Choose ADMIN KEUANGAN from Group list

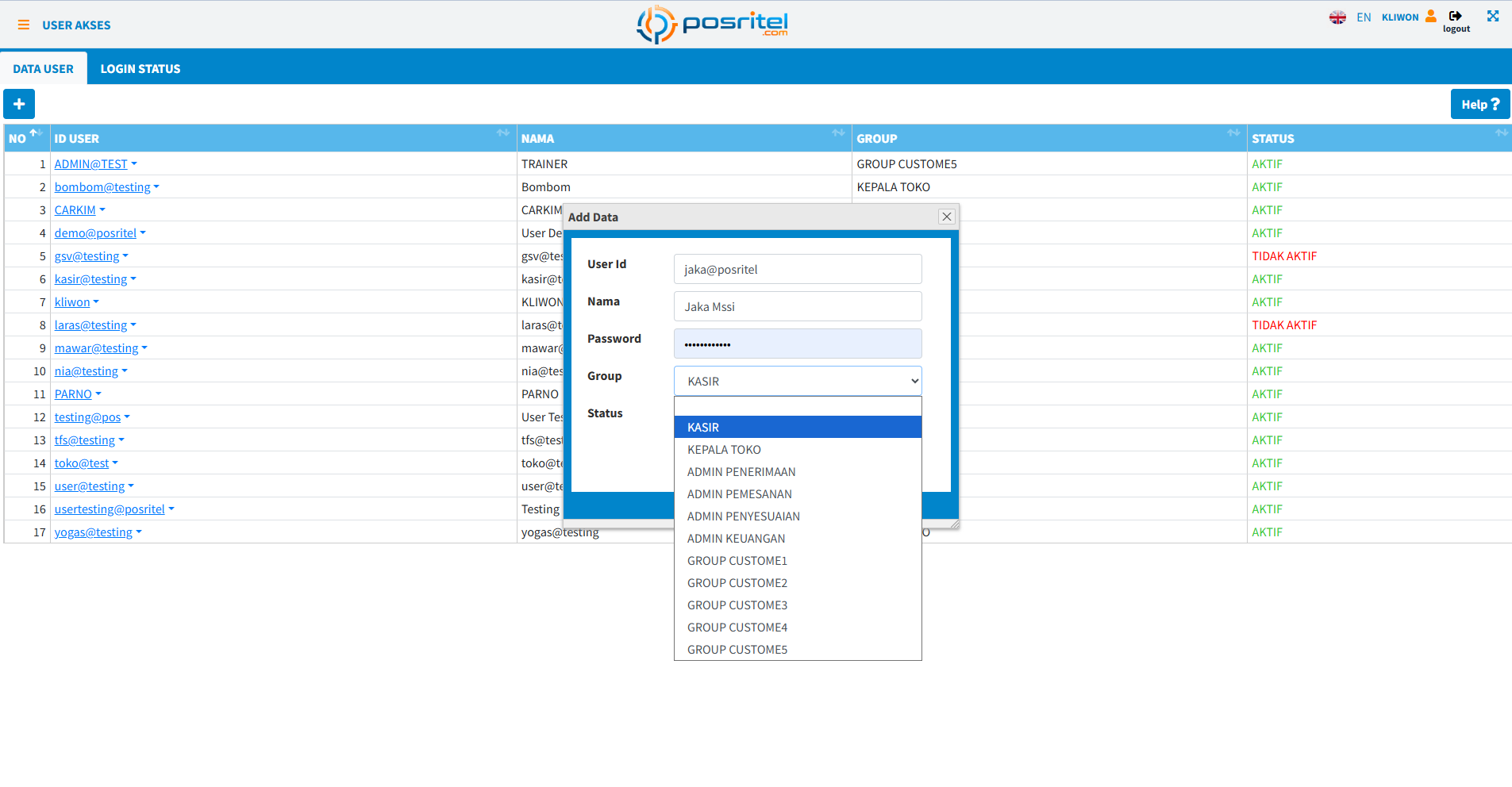(798, 538)
